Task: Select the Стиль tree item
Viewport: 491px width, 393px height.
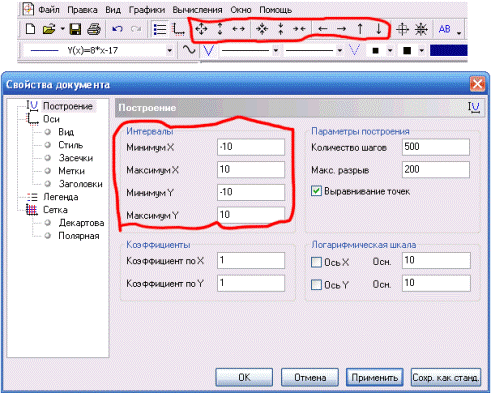Action: pos(70,145)
